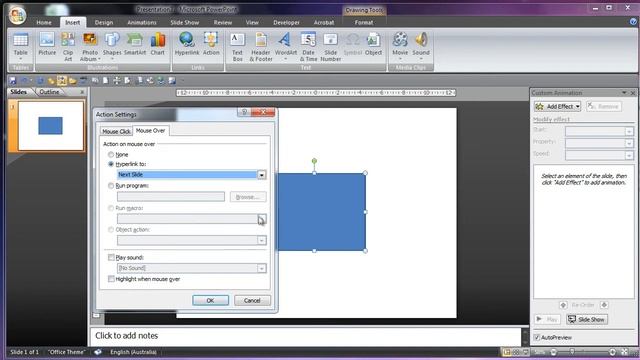Viewport: 640px width, 360px height.
Task: Expand the Object action dropdown
Action: pyautogui.click(x=262, y=240)
